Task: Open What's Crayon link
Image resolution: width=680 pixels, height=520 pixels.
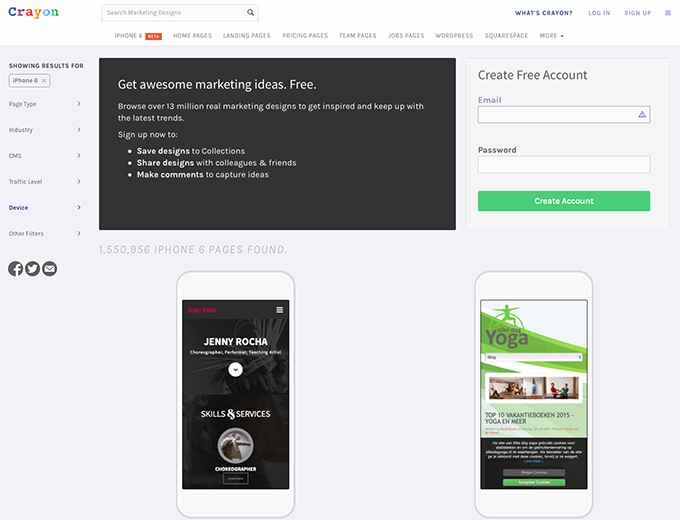Action: click(543, 13)
